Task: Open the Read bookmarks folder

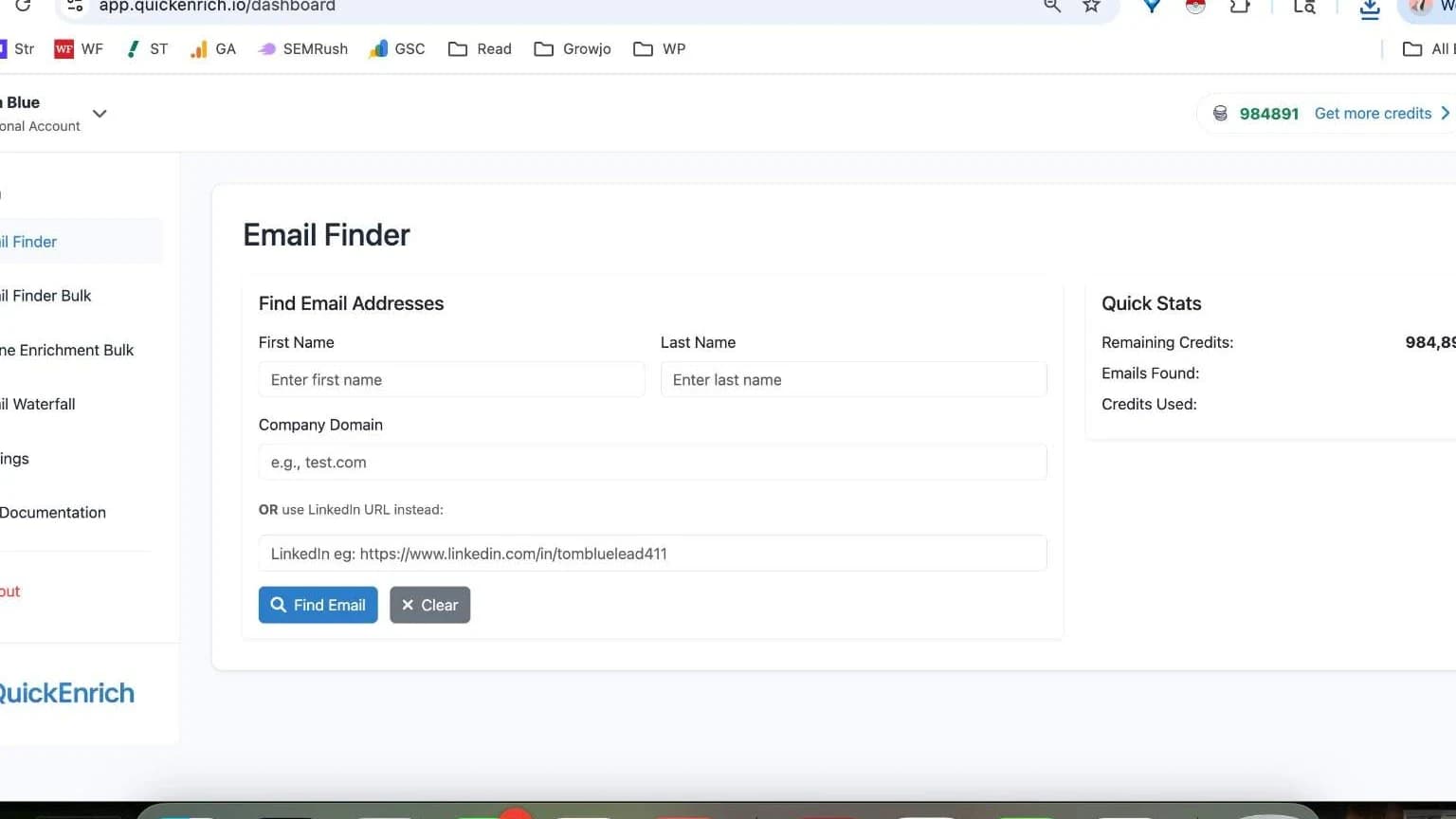Action: [x=480, y=49]
